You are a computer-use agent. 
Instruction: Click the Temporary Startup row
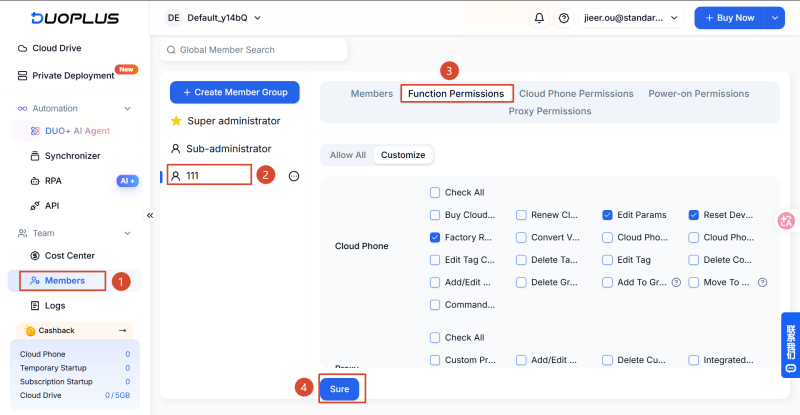tap(75, 368)
